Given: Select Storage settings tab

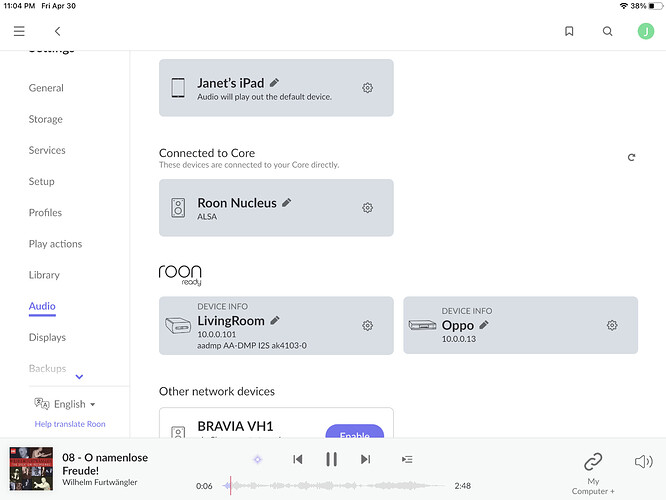Looking at the screenshot, I should point(45,119).
